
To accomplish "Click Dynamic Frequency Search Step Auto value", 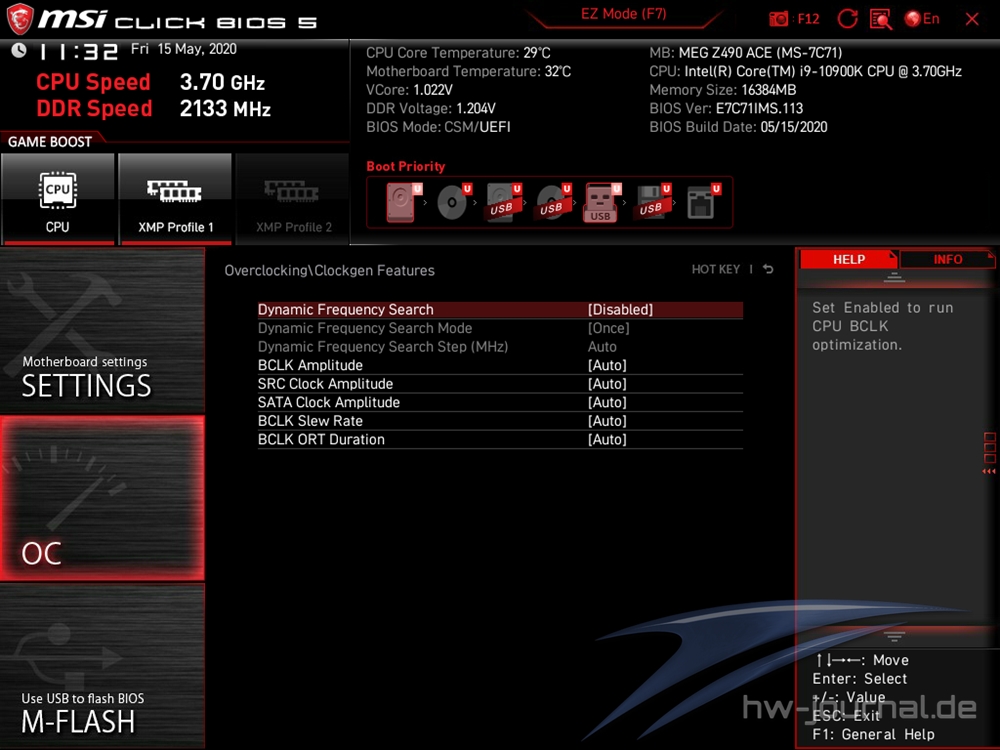I will tap(602, 346).
